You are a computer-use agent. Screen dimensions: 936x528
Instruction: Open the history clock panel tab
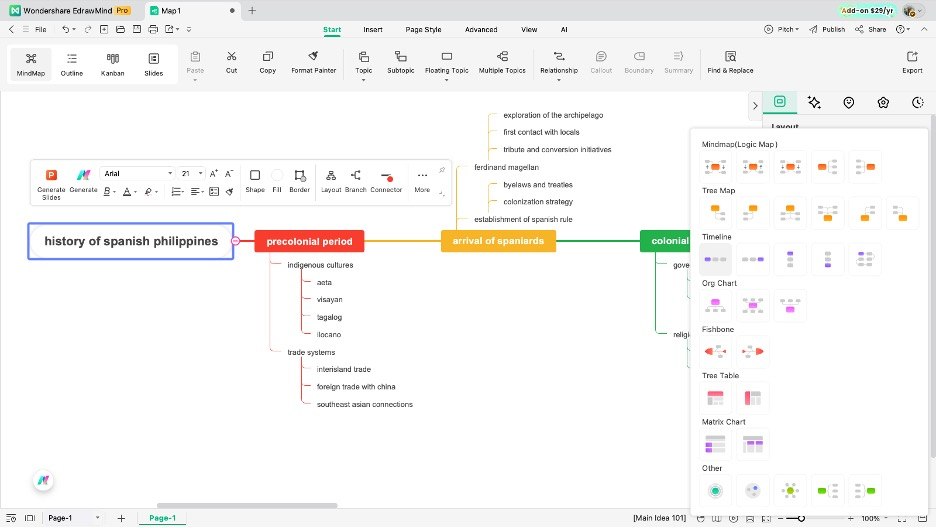point(917,103)
